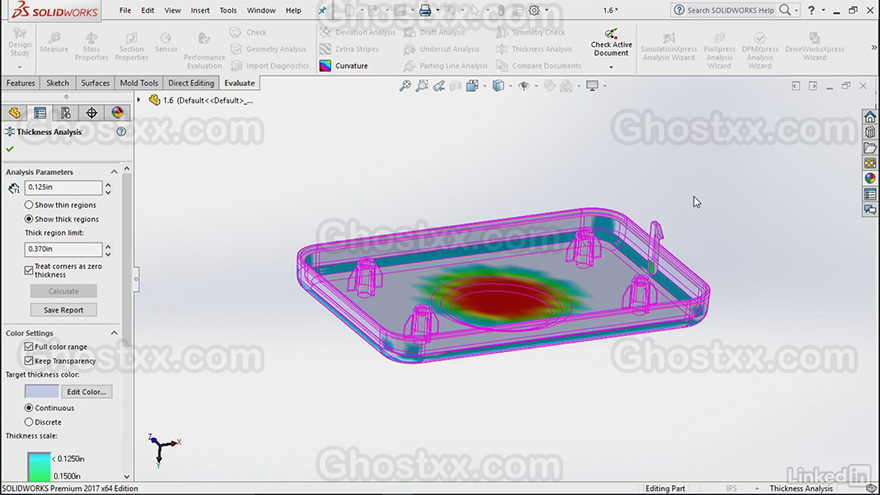The image size is (880, 495).
Task: Open the Design Study dropdown arrow
Action: [x=20, y=67]
